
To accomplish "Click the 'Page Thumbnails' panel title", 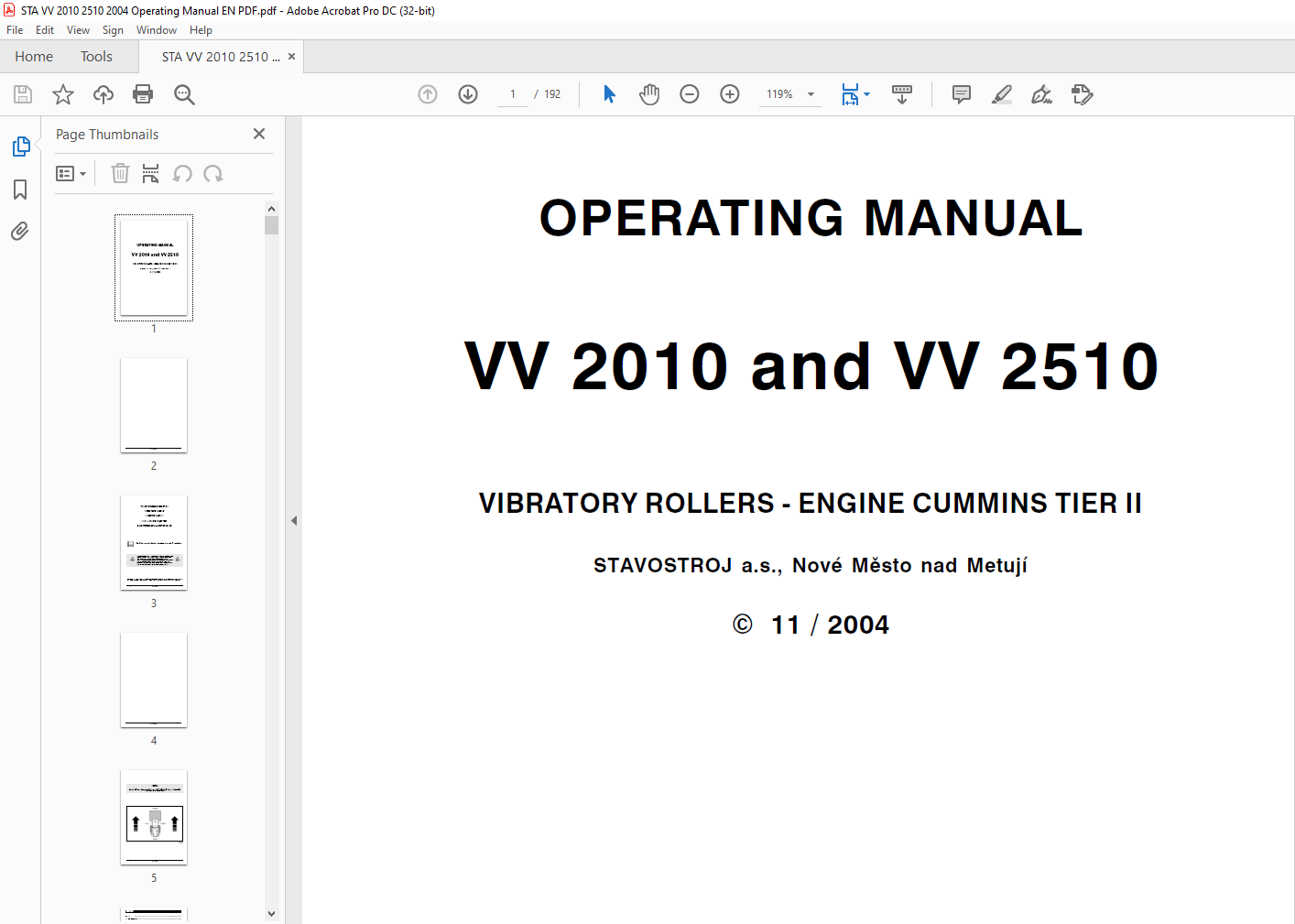I will (107, 135).
